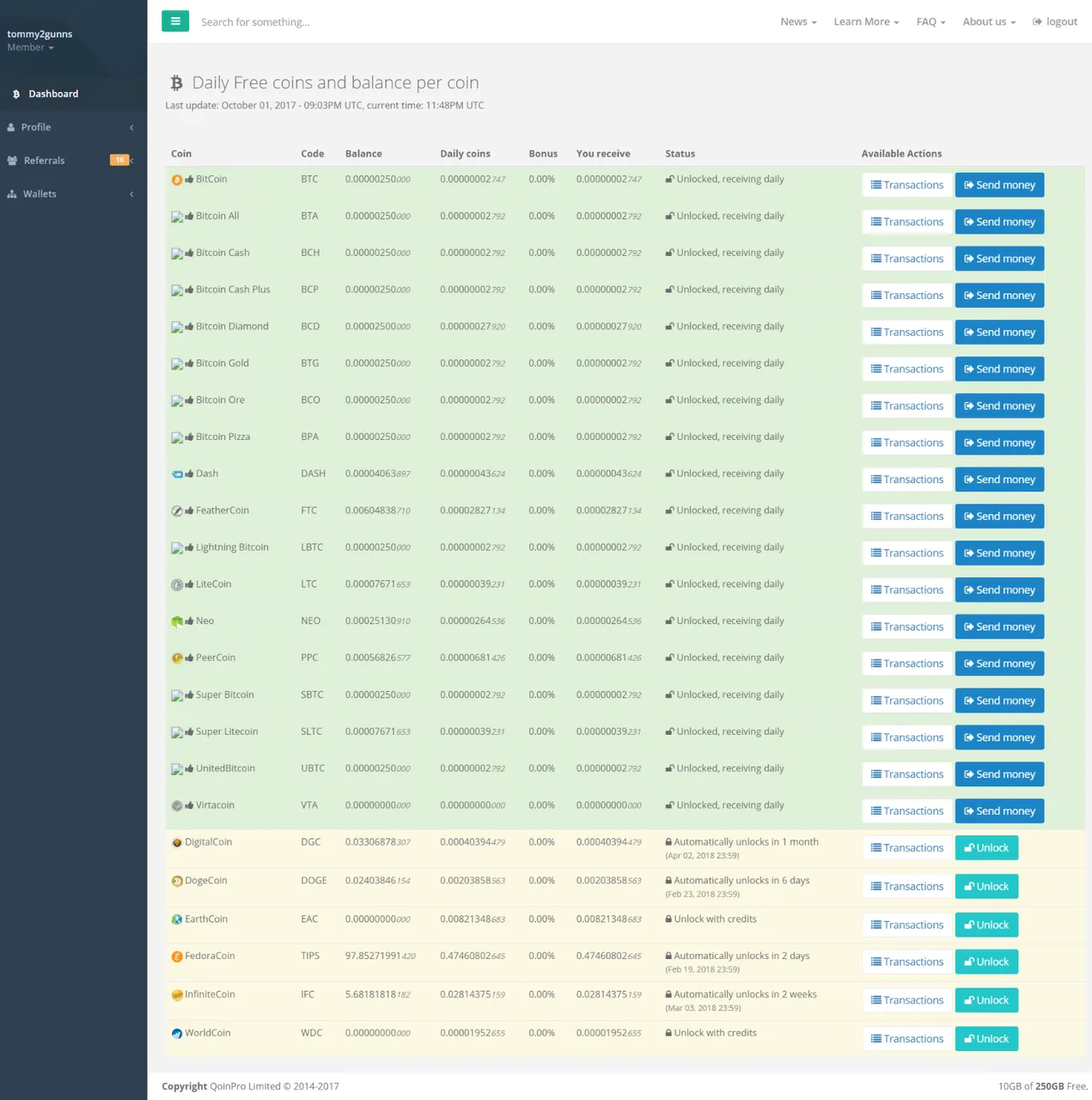Click the orange 16 badge on Referrals
1092x1100 pixels.
pos(119,160)
